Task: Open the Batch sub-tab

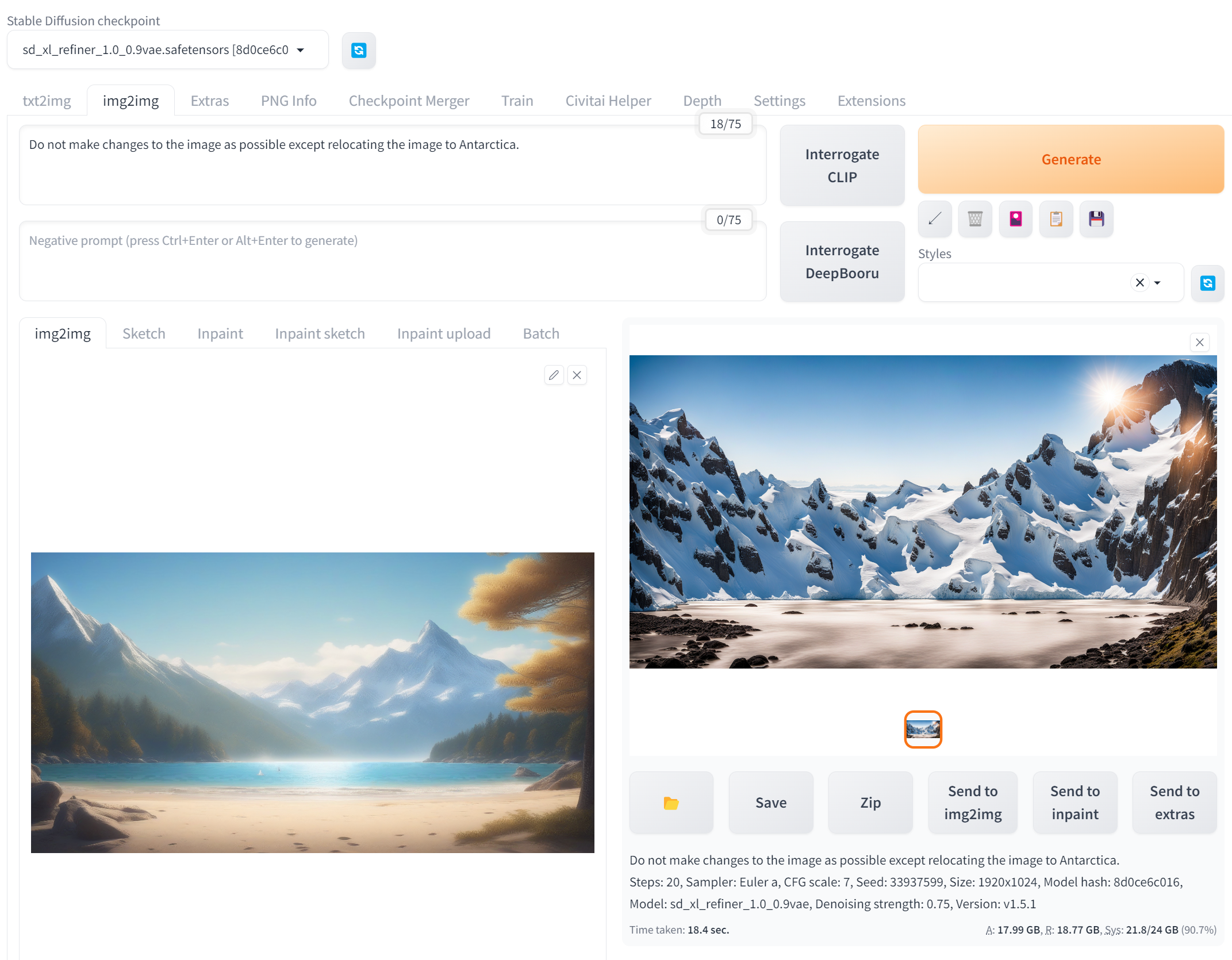Action: (x=541, y=333)
